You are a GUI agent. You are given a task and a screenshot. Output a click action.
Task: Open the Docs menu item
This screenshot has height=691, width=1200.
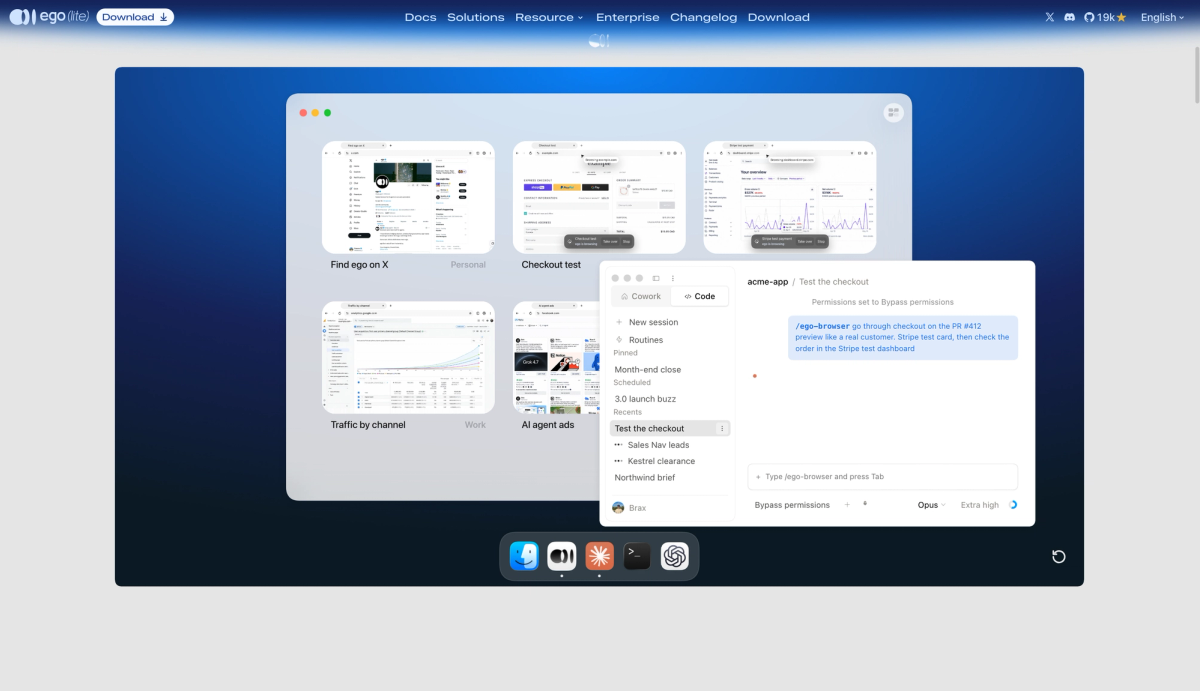click(420, 17)
